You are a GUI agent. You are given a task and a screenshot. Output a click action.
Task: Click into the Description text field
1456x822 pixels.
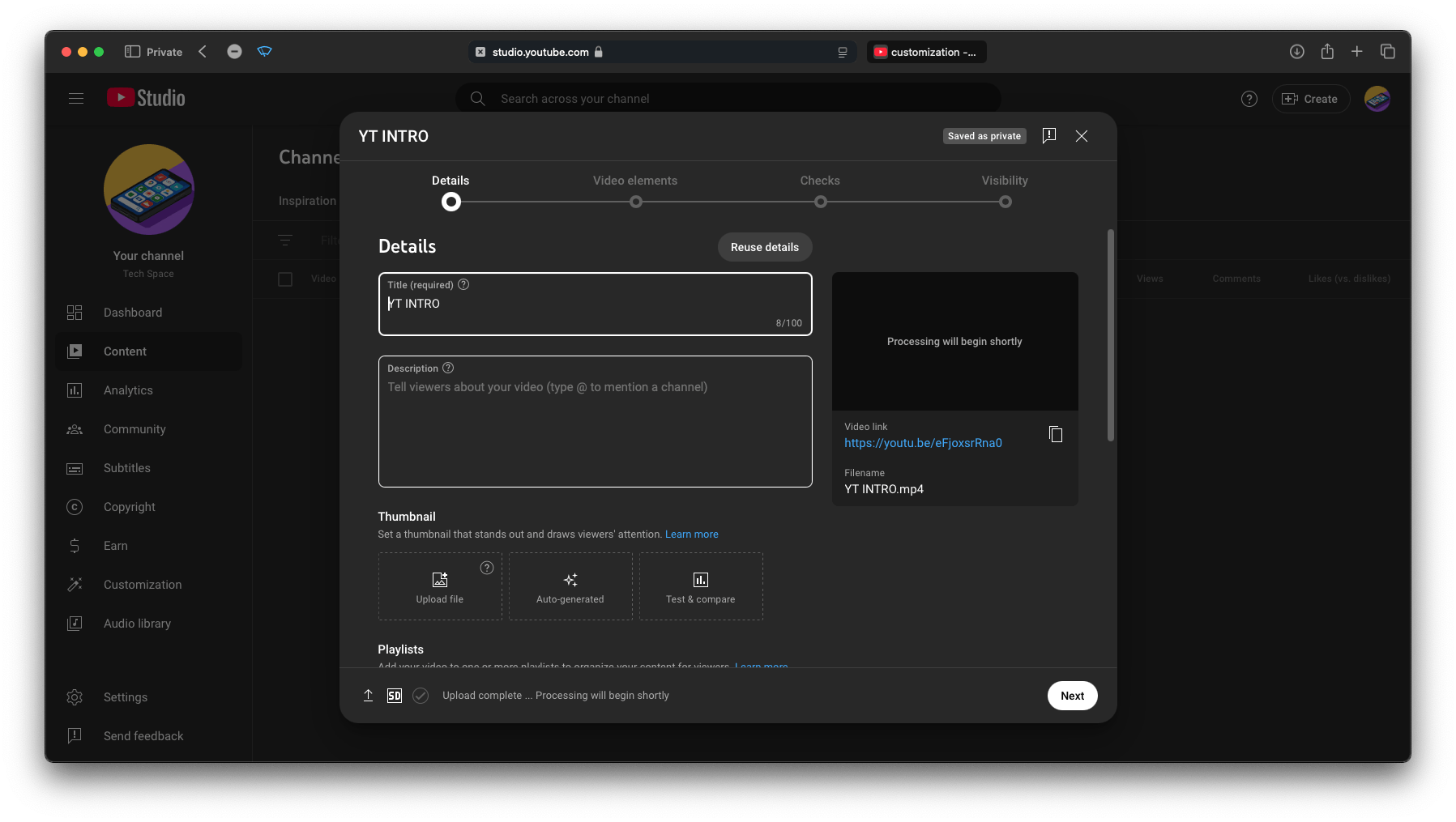point(595,429)
